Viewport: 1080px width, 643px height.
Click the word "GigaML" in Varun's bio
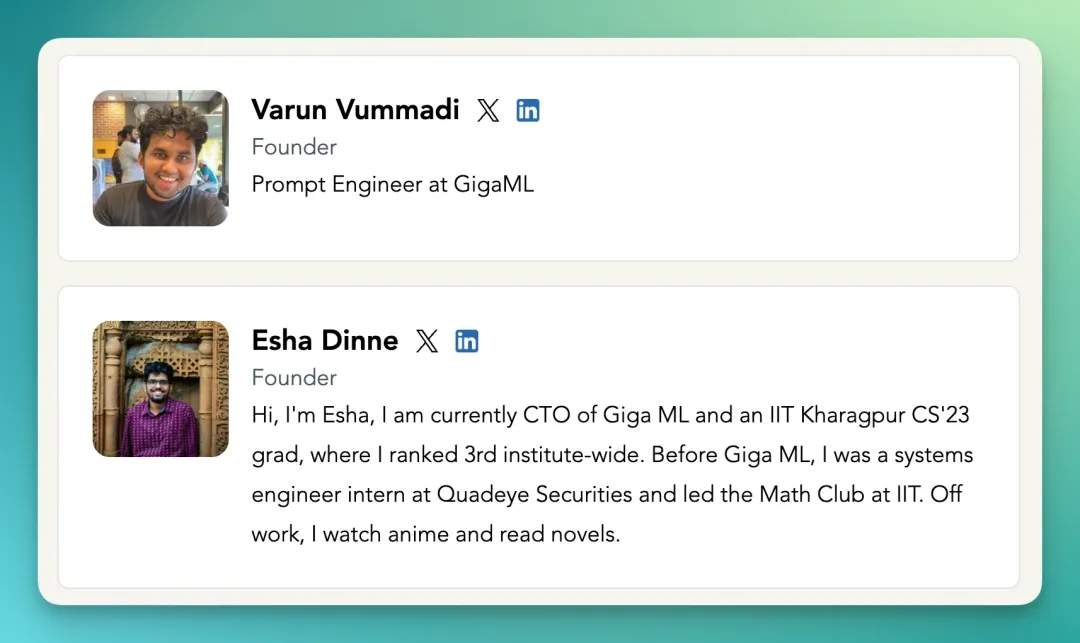click(x=492, y=185)
